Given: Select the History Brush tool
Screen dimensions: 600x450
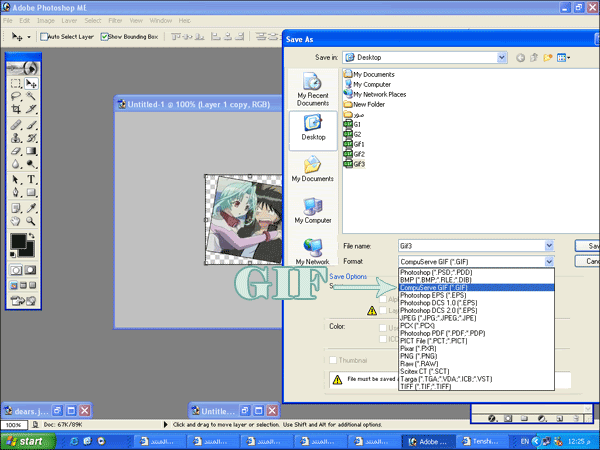Looking at the screenshot, I should pyautogui.click(x=31, y=138).
